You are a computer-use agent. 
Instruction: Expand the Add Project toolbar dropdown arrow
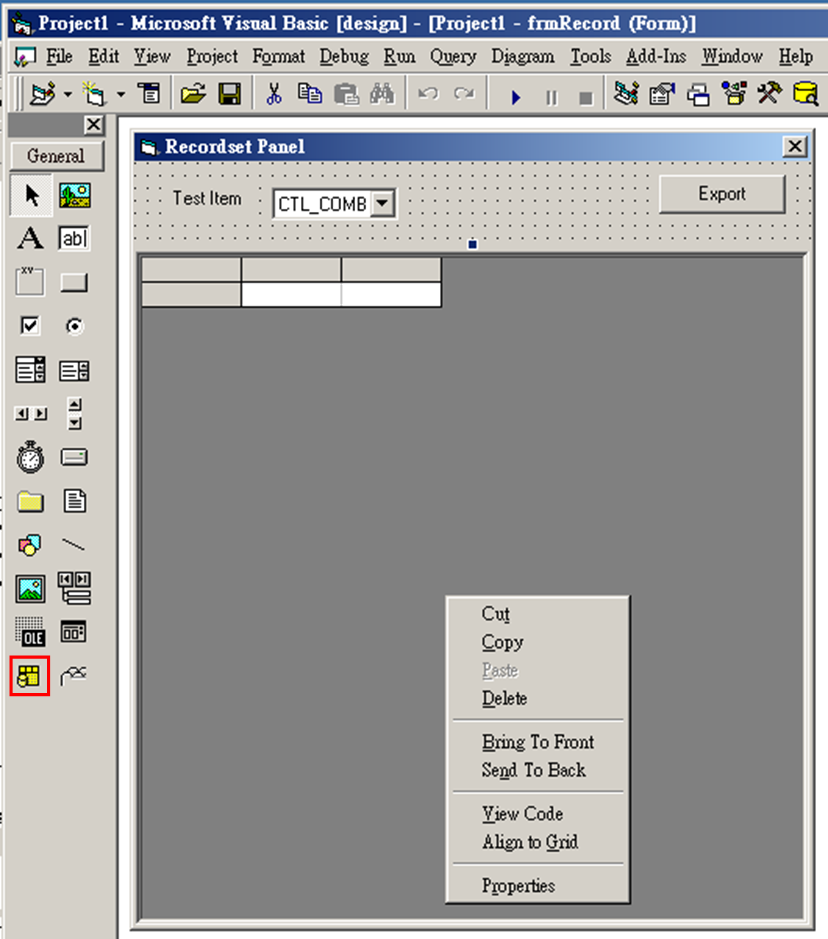[67, 93]
